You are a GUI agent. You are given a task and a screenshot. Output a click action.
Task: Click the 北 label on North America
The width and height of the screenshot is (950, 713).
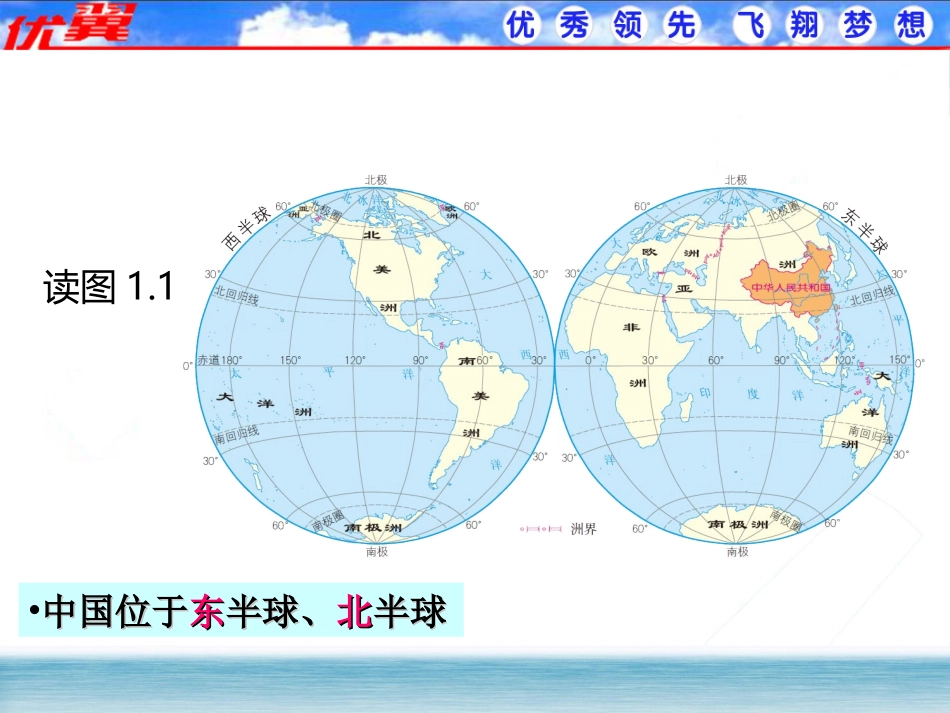pyautogui.click(x=371, y=234)
